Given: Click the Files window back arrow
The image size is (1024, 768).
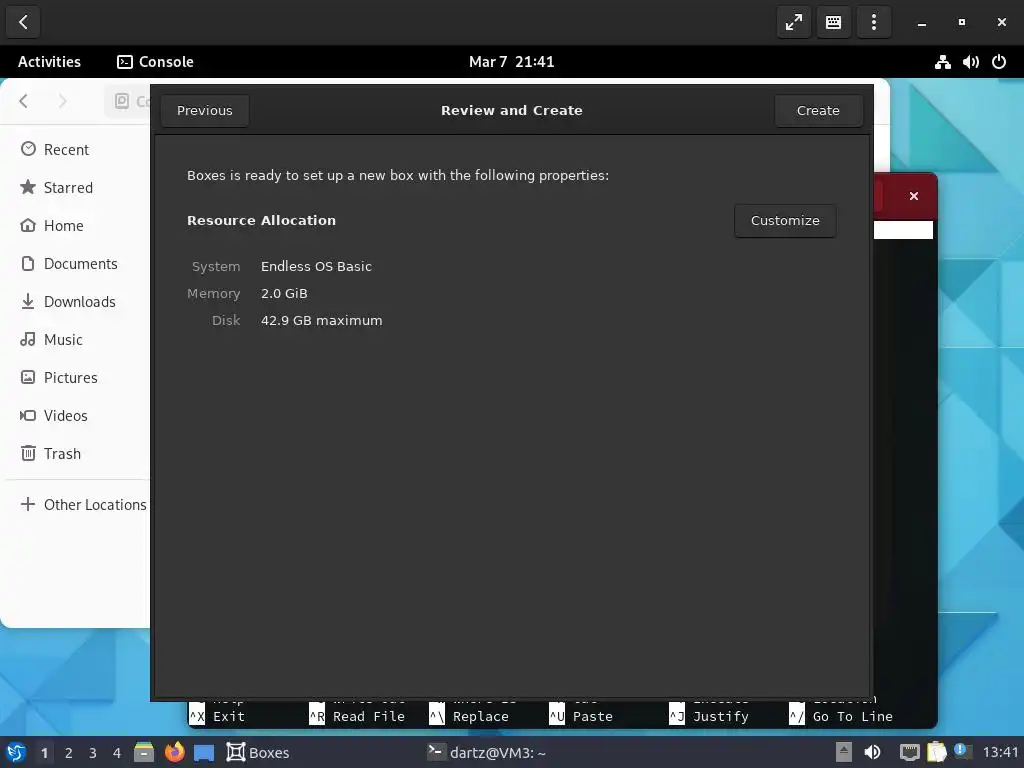Looking at the screenshot, I should [x=24, y=101].
